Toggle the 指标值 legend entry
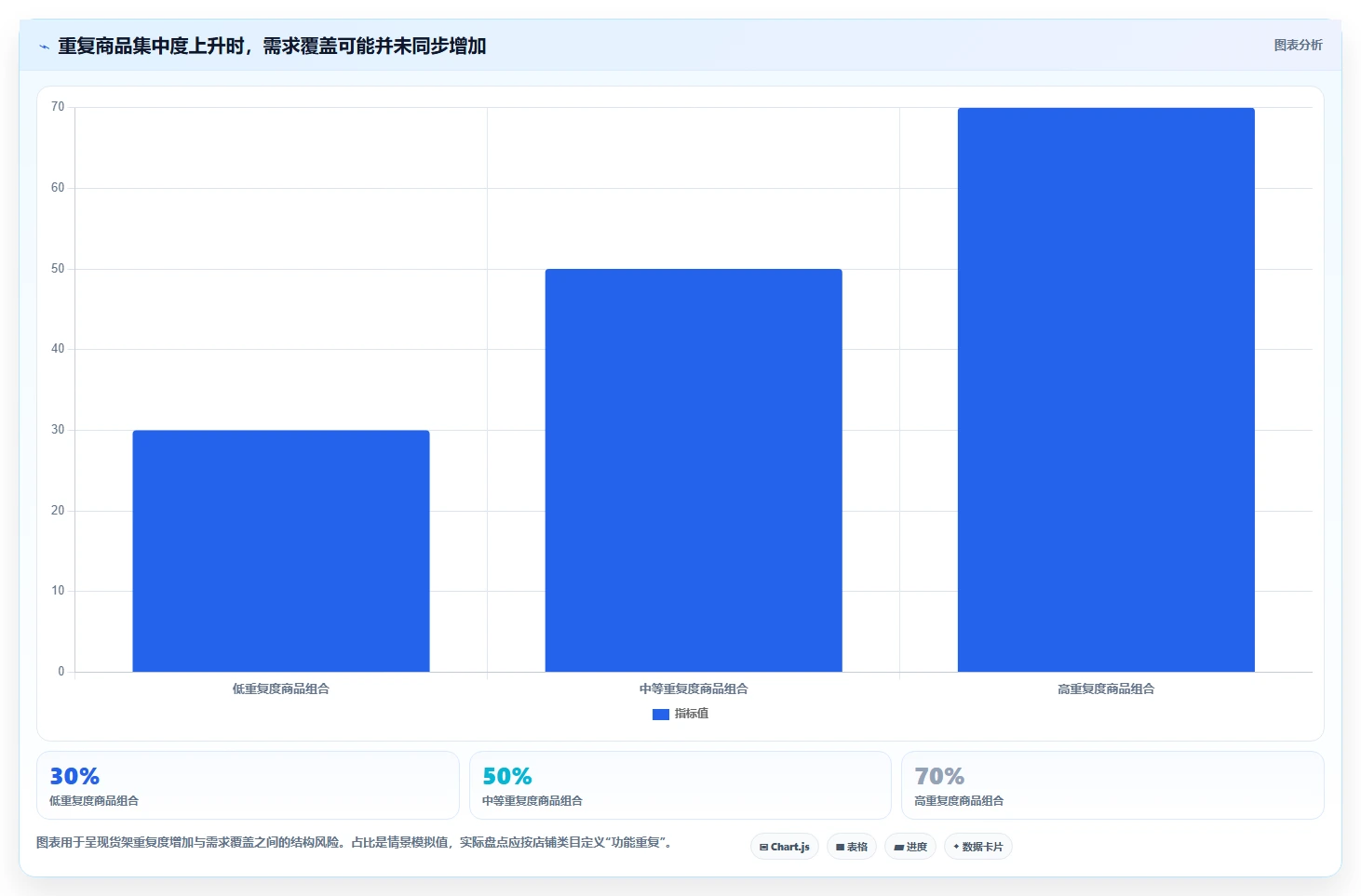Screen dimensions: 1361x896 [680, 714]
